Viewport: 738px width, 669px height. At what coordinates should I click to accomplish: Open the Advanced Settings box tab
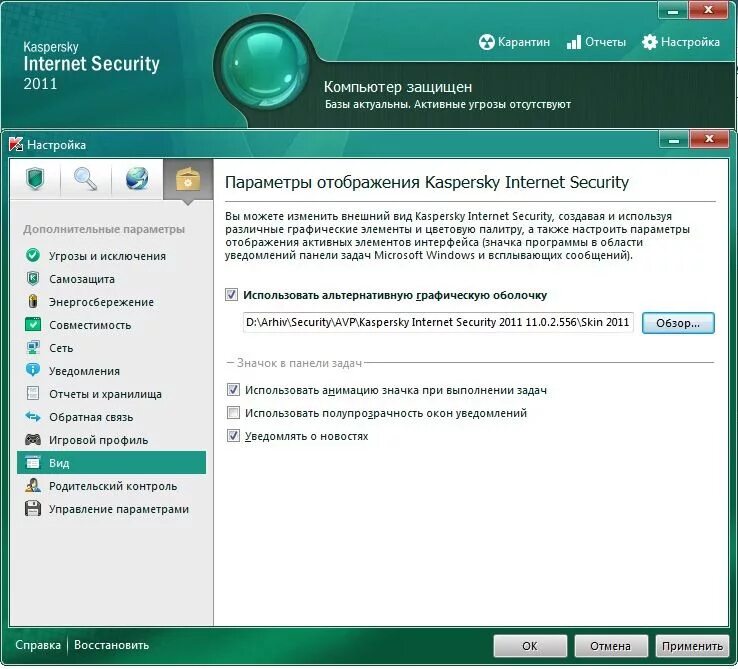pyautogui.click(x=188, y=179)
